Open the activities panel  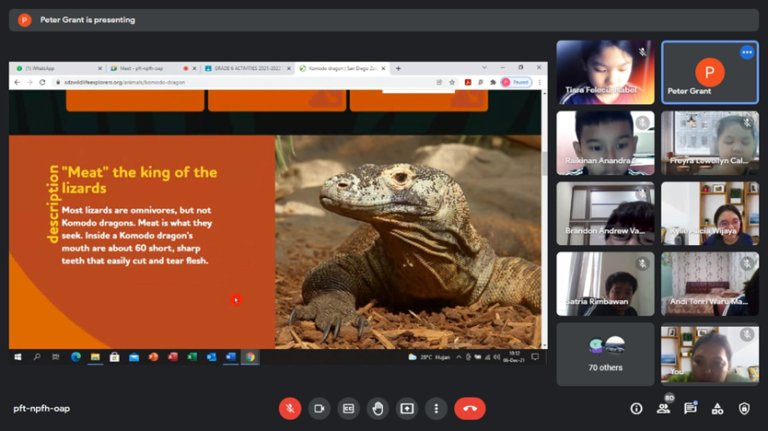(717, 408)
